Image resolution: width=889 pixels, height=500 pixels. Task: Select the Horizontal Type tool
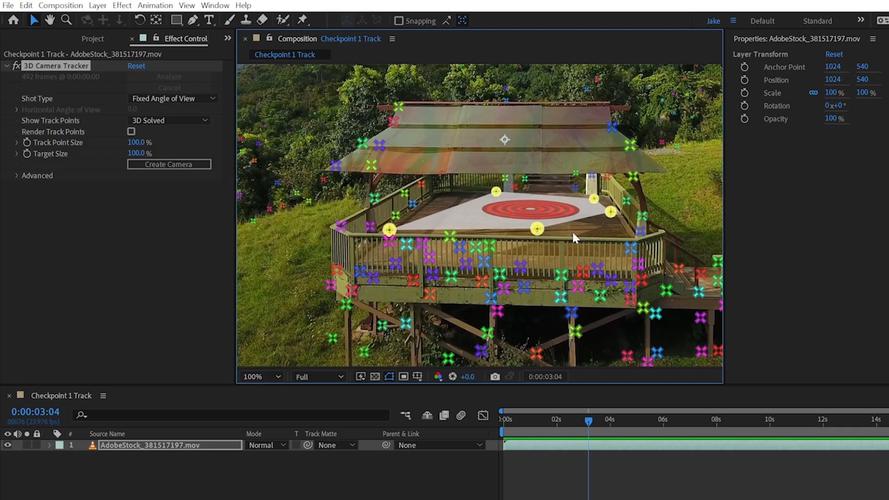(x=209, y=20)
